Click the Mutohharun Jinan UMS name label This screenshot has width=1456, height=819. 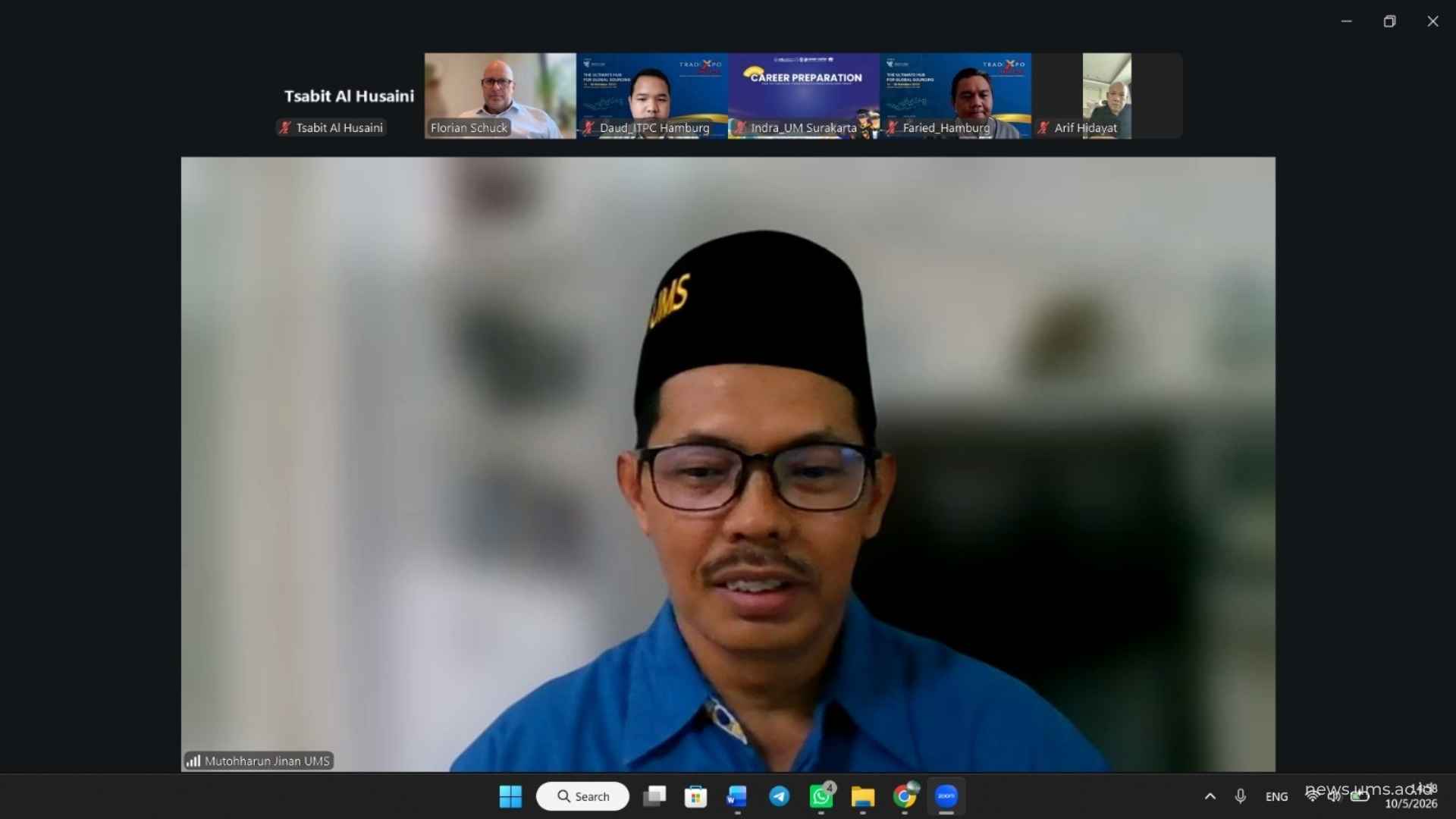point(267,761)
